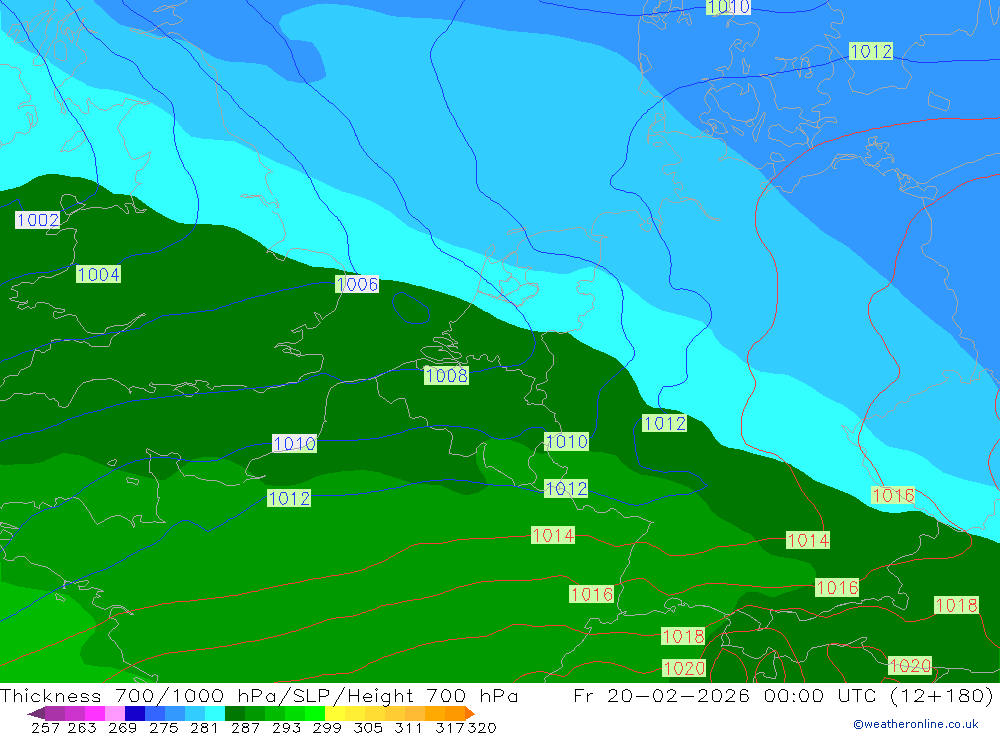Click the 1002 isobar label
Image resolution: width=1000 pixels, height=733 pixels.
38,220
